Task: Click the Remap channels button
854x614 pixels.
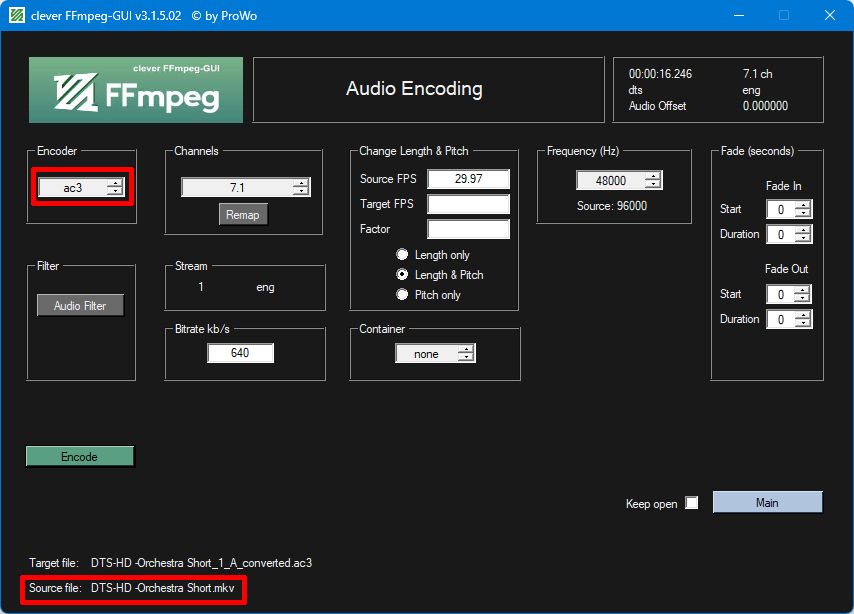Action: [x=243, y=215]
